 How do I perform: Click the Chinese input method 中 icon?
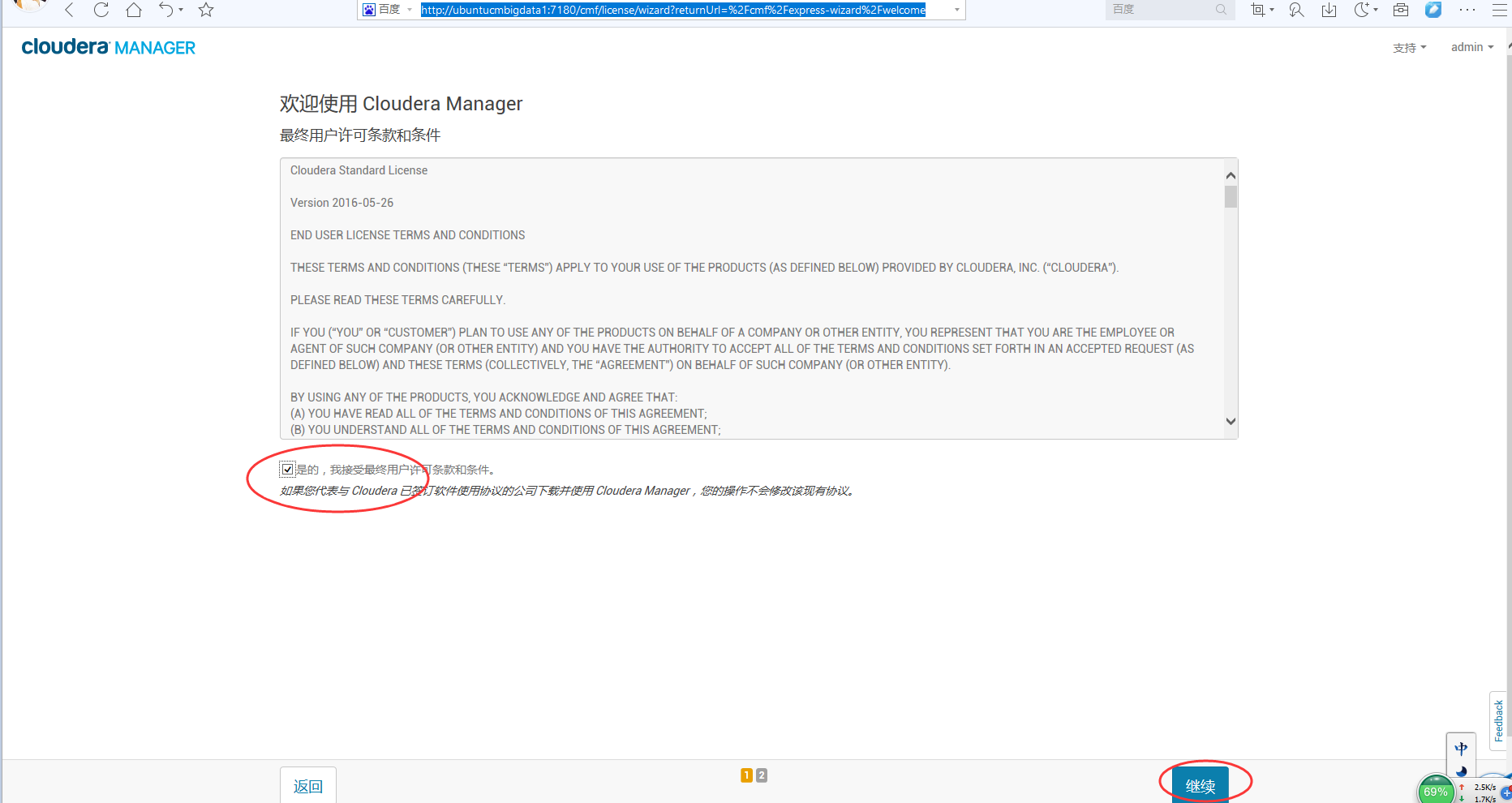pos(1461,749)
